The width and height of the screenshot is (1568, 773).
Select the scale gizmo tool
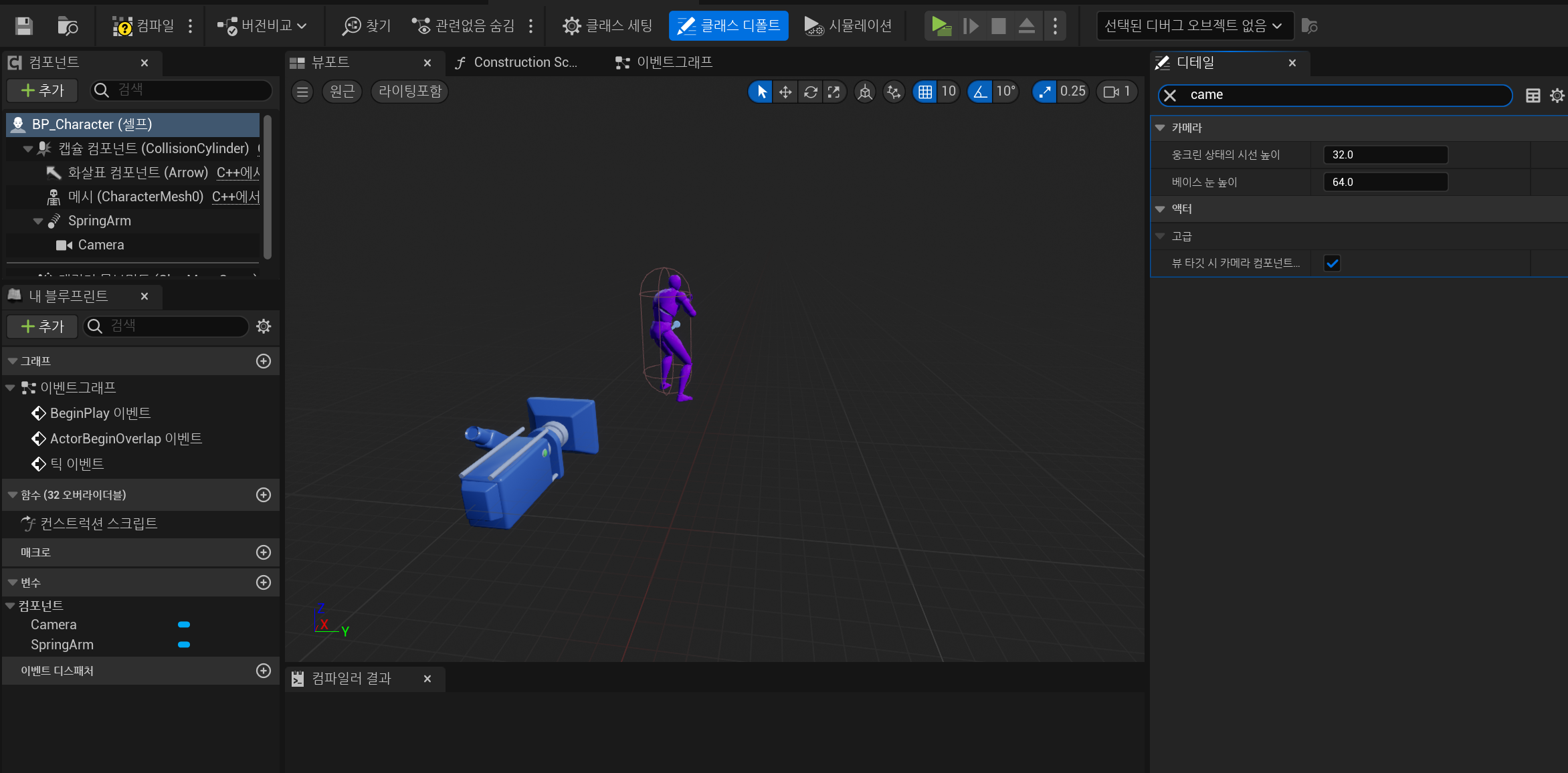tap(834, 92)
